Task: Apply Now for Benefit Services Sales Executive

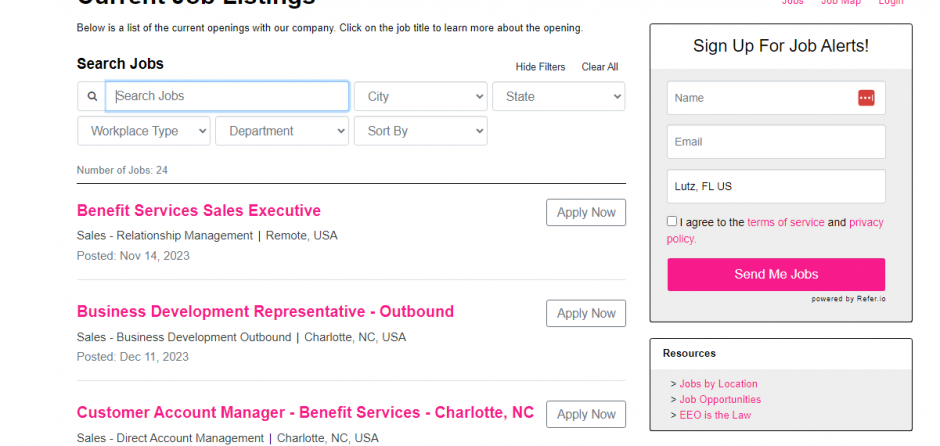Action: click(586, 213)
